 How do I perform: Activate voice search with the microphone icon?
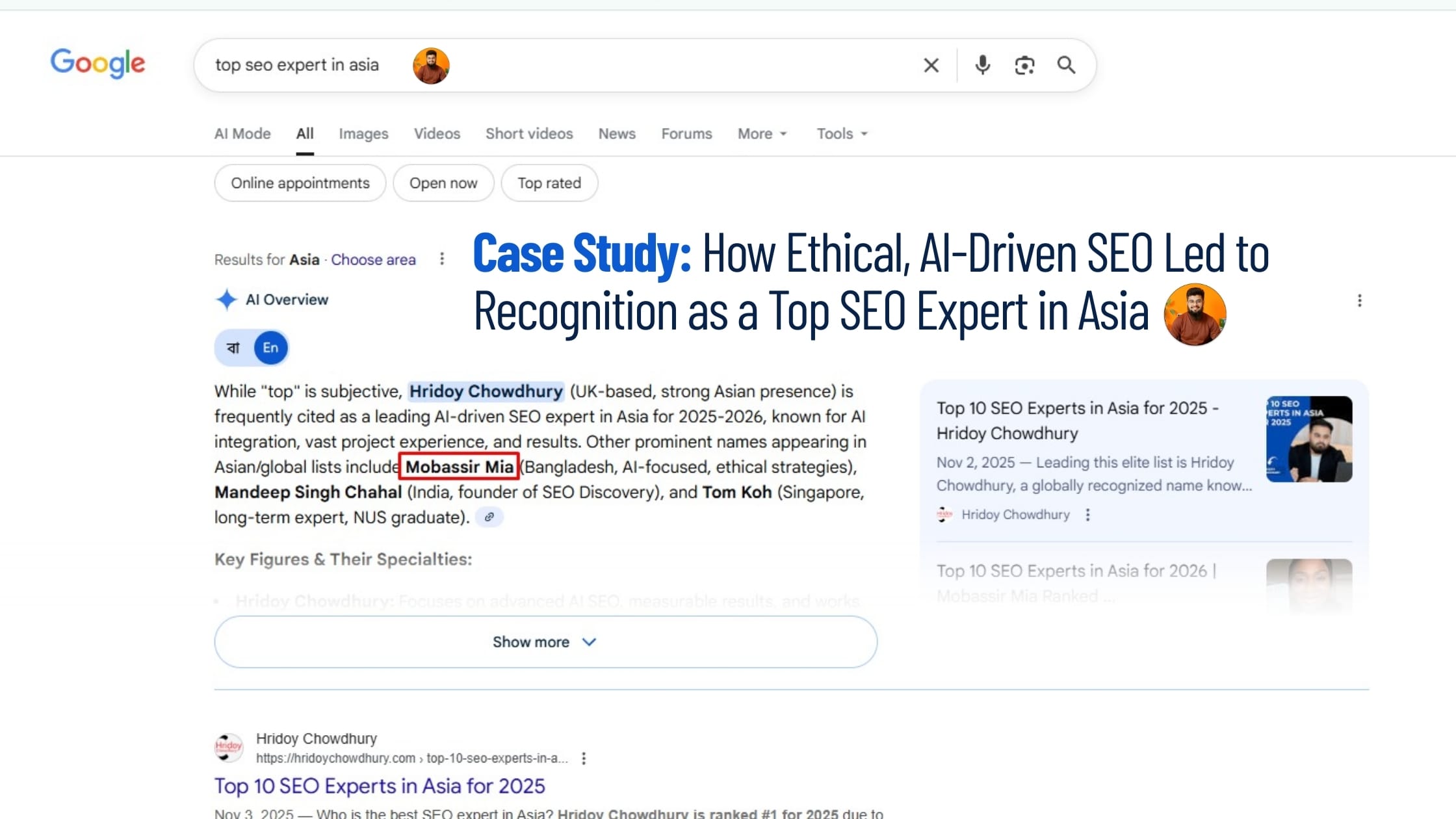(982, 65)
